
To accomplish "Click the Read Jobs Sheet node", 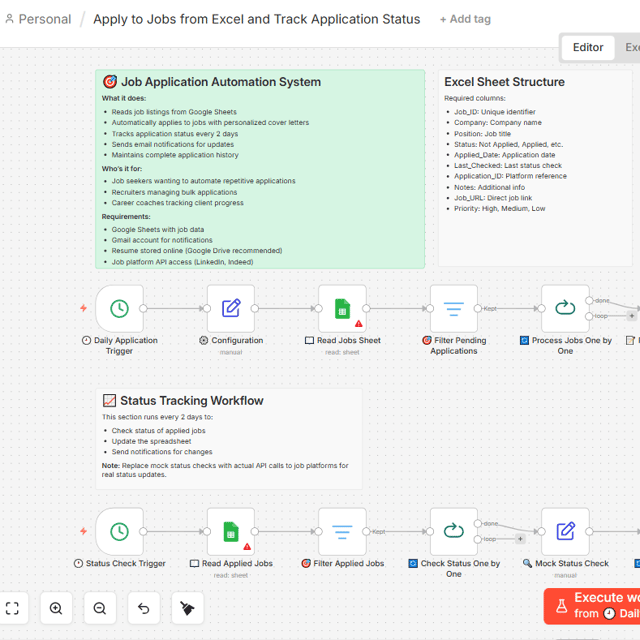I will pyautogui.click(x=342, y=309).
